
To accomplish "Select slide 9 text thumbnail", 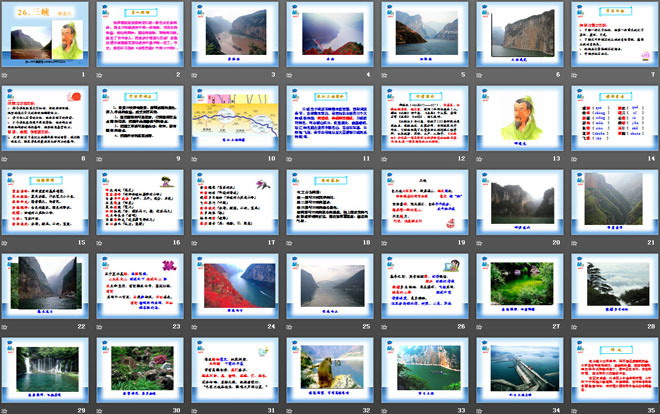I will [x=140, y=118].
